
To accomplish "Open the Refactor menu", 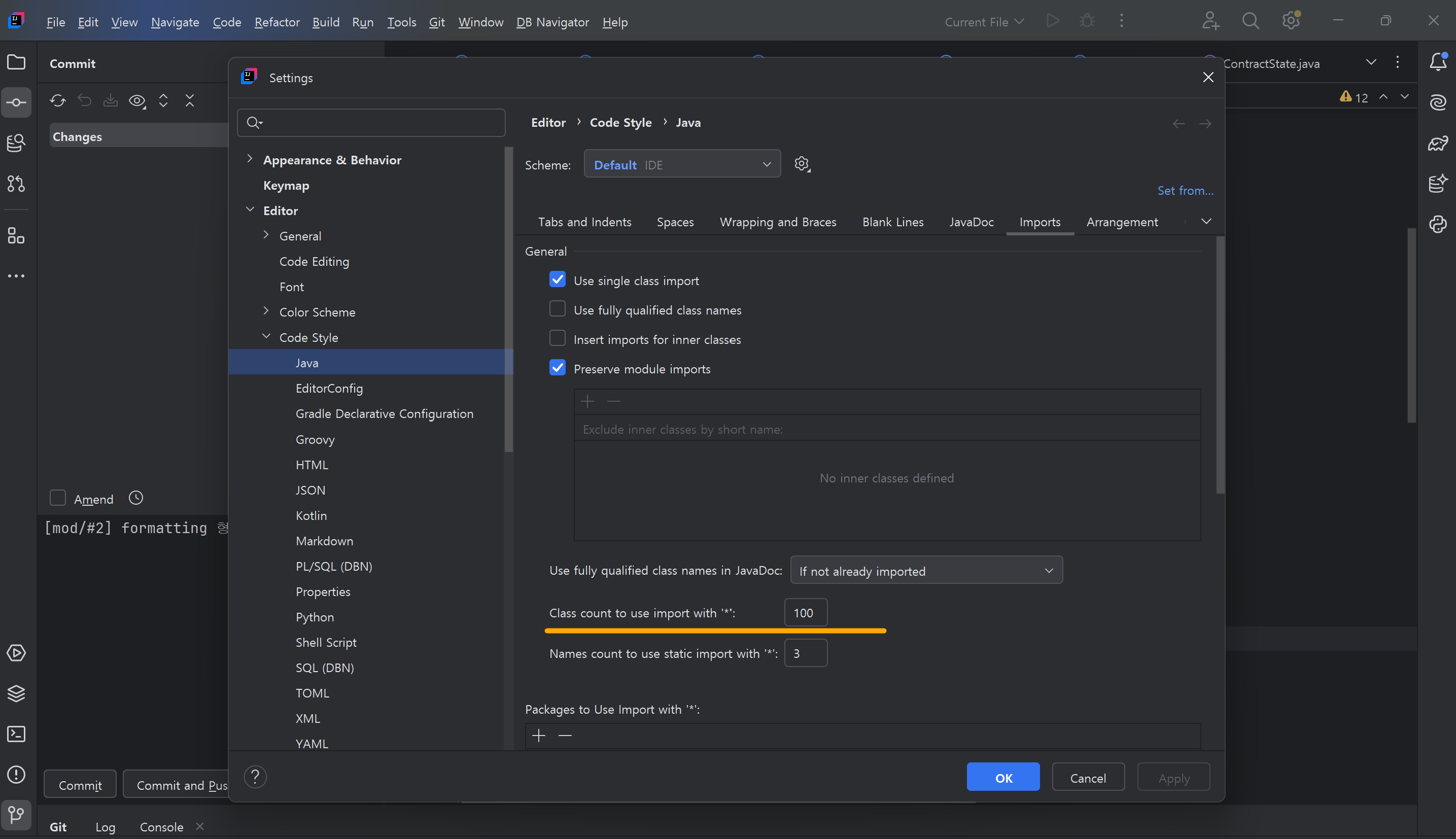I will [x=277, y=22].
